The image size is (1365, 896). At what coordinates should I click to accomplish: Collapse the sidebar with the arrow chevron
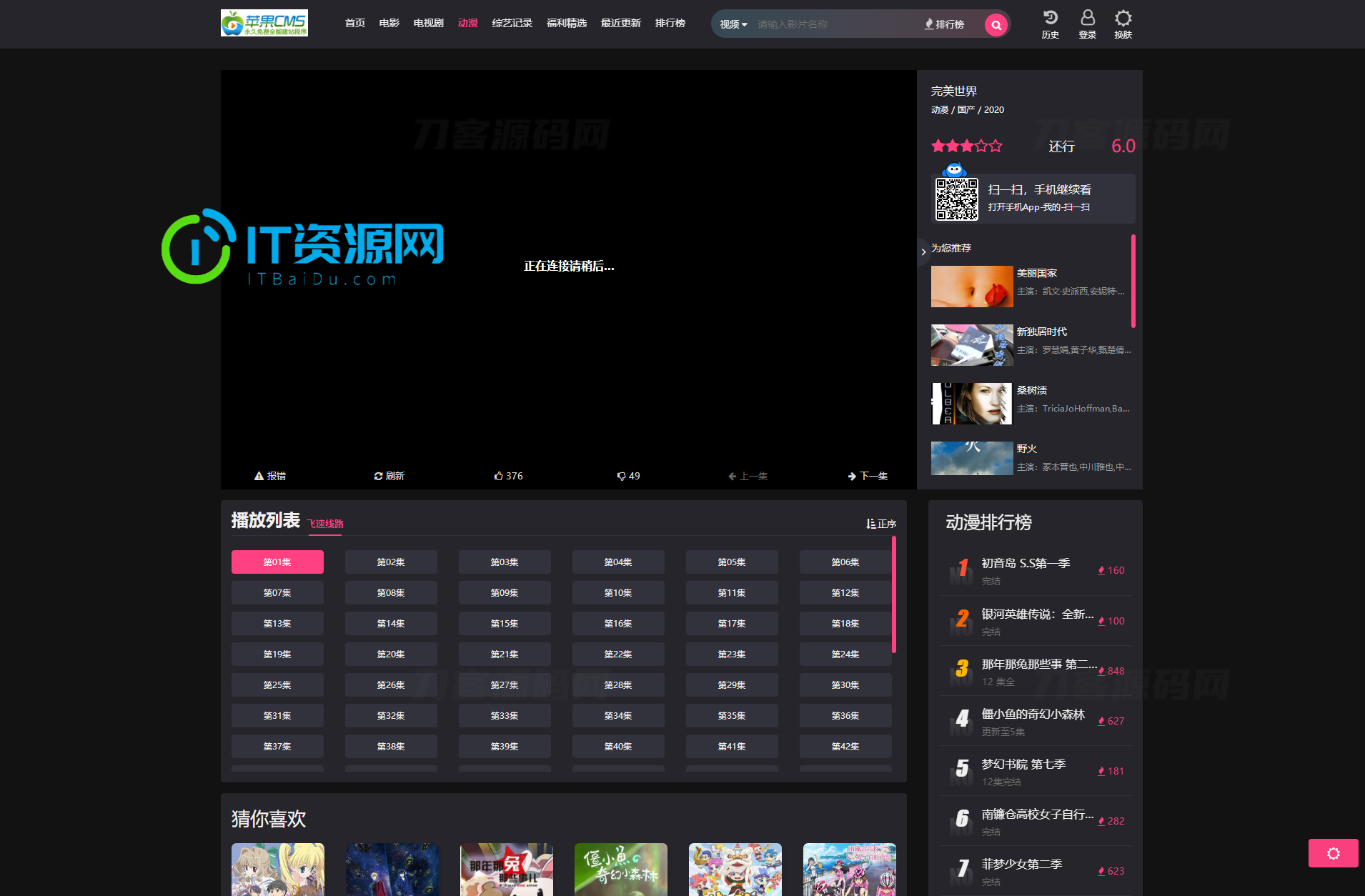pos(923,252)
